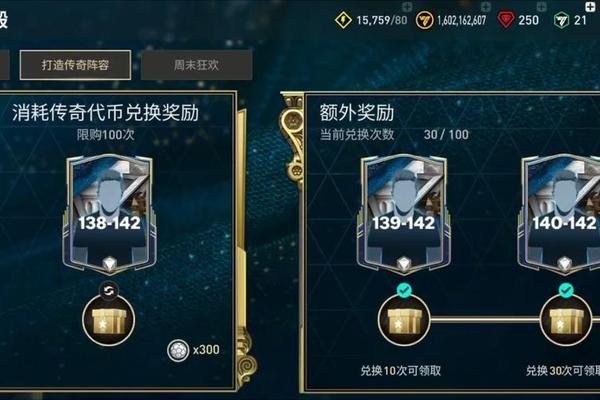Tap the gold coin currency icon

[x=424, y=20]
